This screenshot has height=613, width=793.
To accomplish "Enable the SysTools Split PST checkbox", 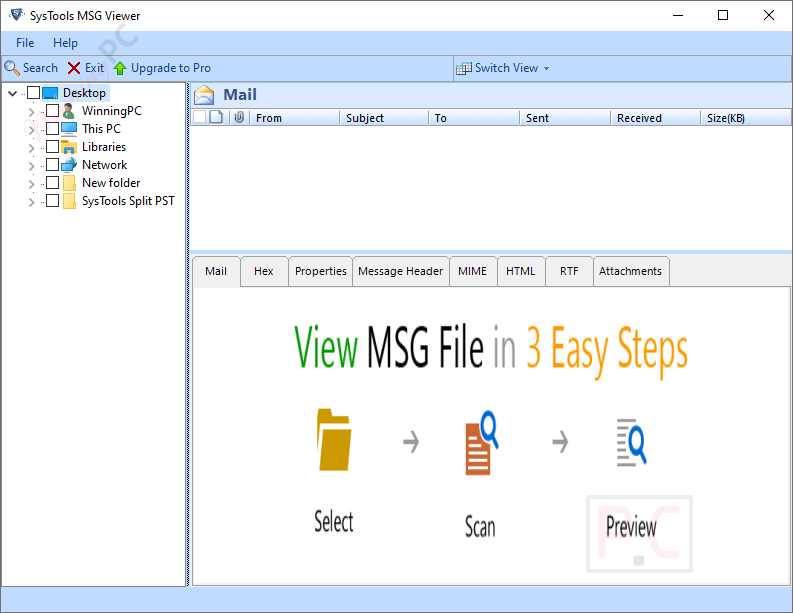I will click(53, 201).
